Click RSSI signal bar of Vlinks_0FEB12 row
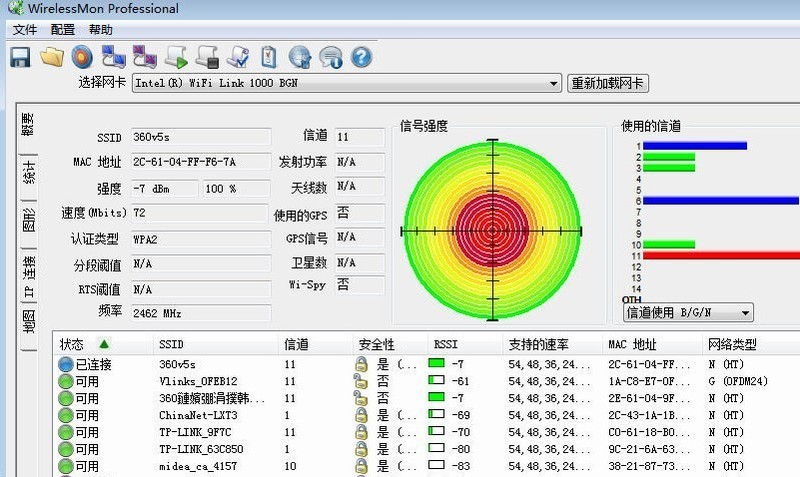 [x=436, y=380]
